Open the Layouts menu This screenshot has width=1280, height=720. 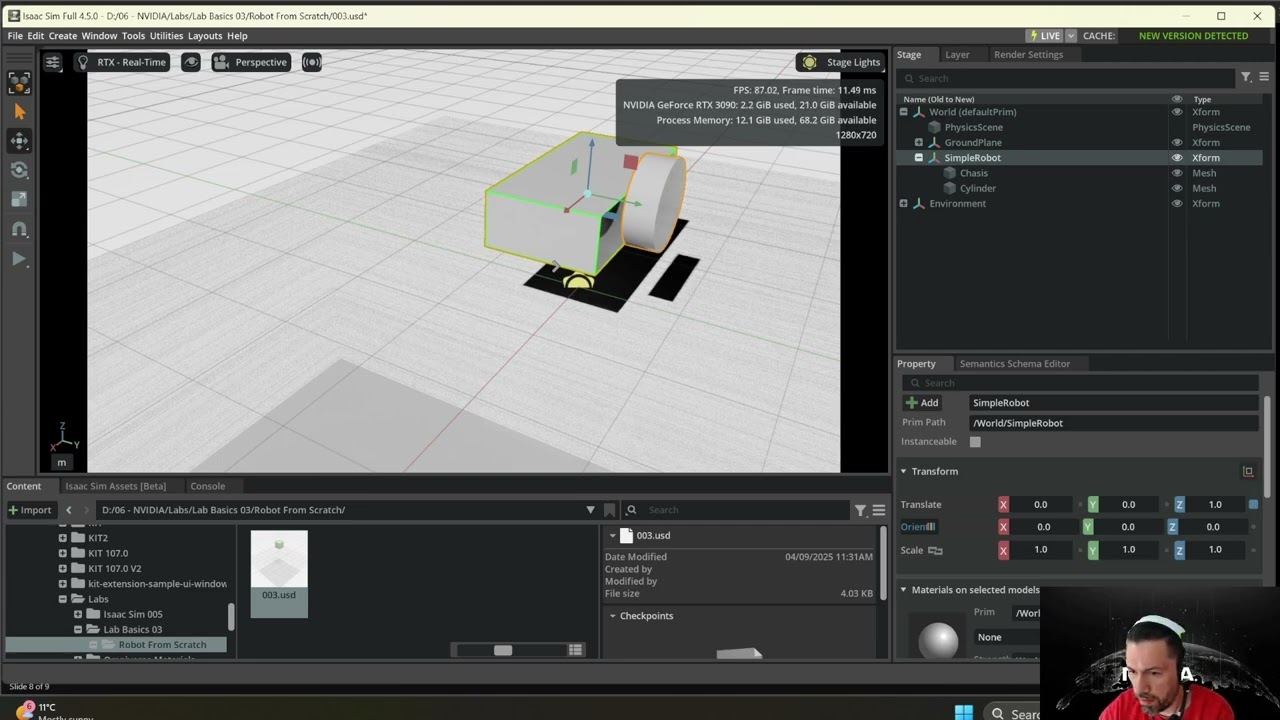pyautogui.click(x=204, y=36)
